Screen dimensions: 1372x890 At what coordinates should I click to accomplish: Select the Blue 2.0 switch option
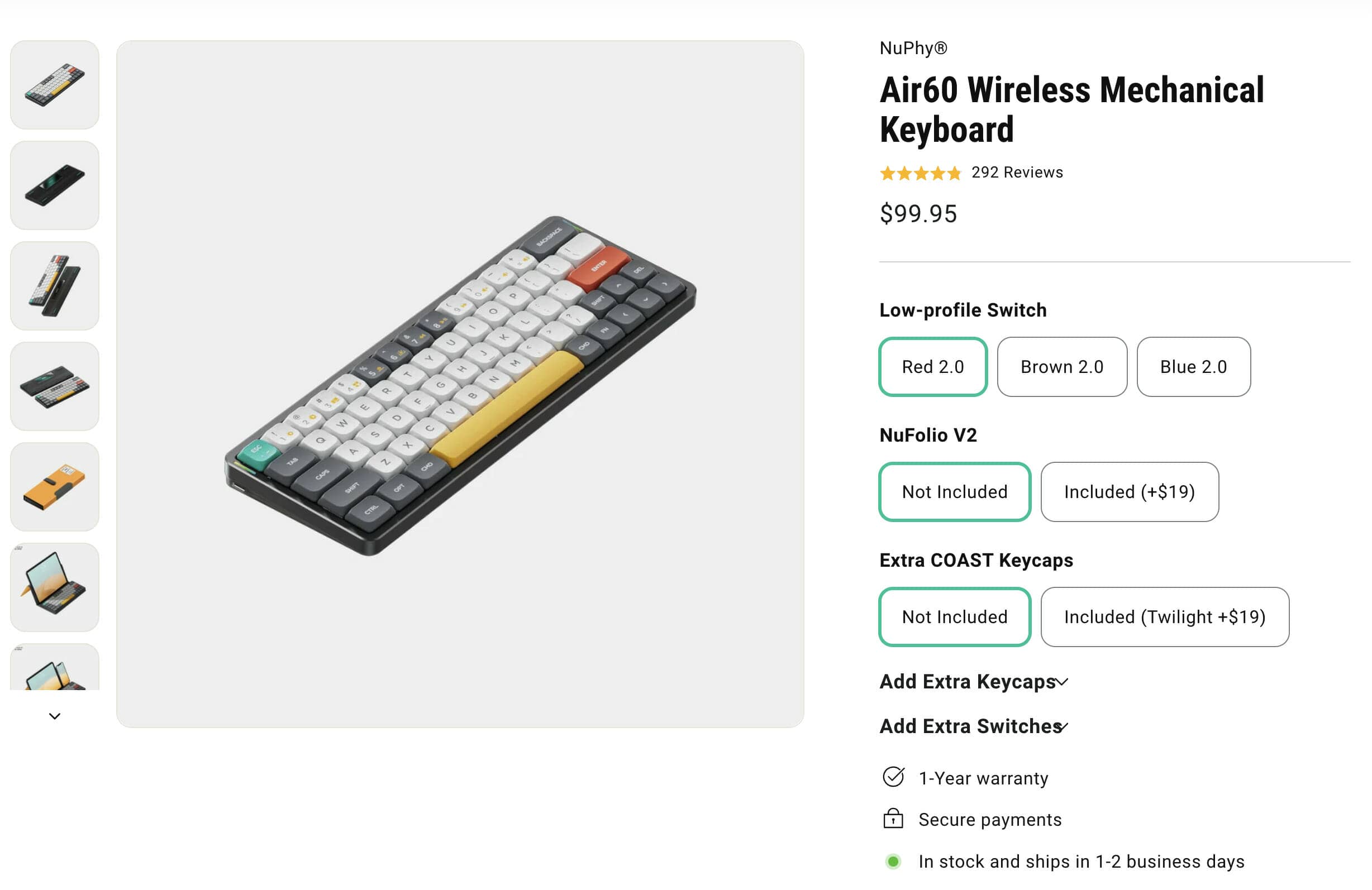click(x=1193, y=367)
